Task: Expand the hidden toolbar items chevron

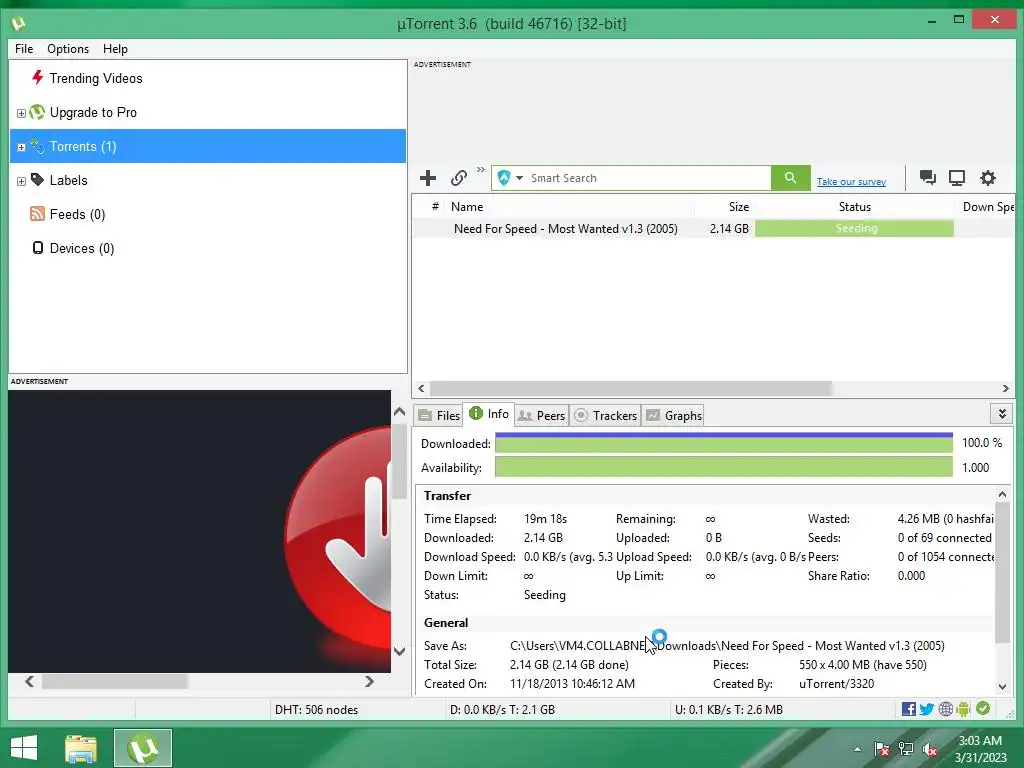Action: (481, 170)
